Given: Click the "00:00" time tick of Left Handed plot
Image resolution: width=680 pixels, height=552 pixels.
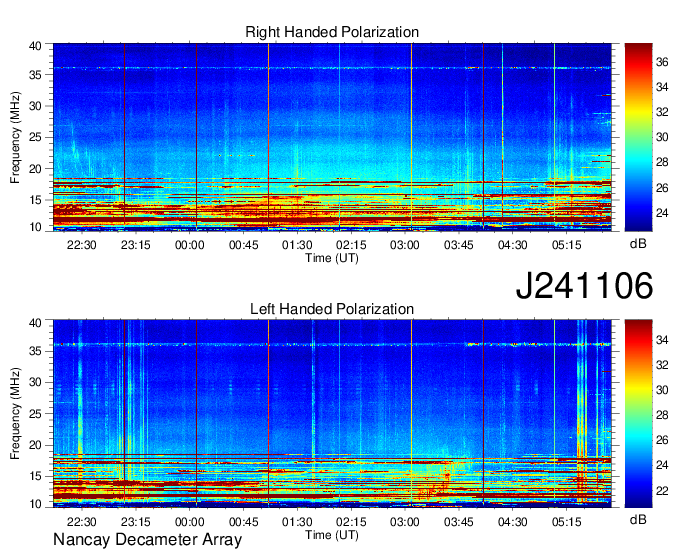Looking at the screenshot, I should (x=190, y=522).
